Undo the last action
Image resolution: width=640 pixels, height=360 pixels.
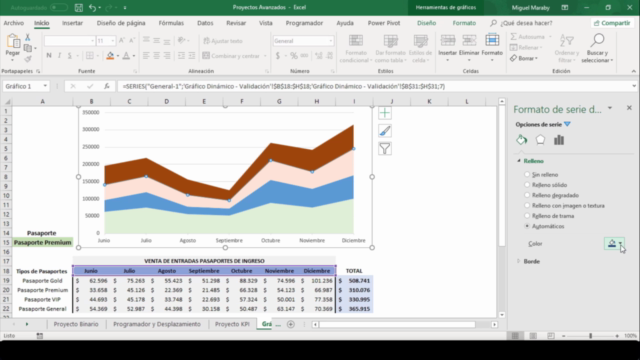click(x=93, y=7)
